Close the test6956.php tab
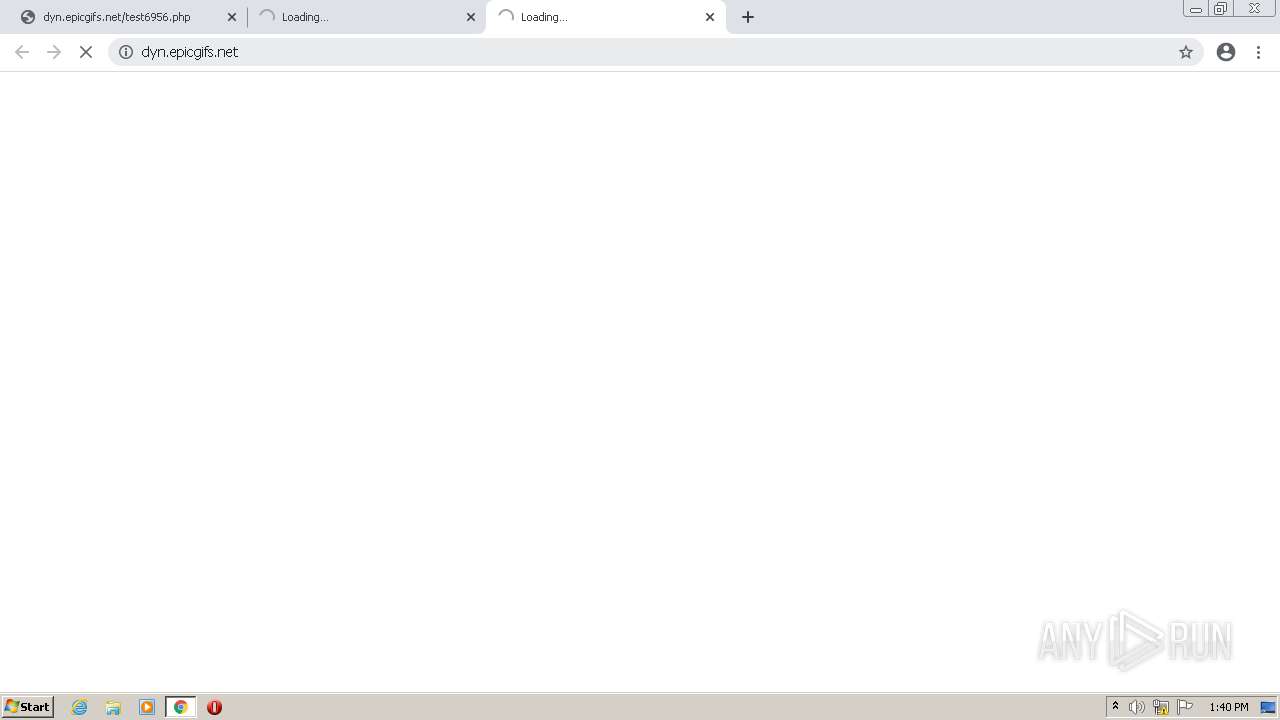Screen dimensions: 1280x720 coord(232,17)
